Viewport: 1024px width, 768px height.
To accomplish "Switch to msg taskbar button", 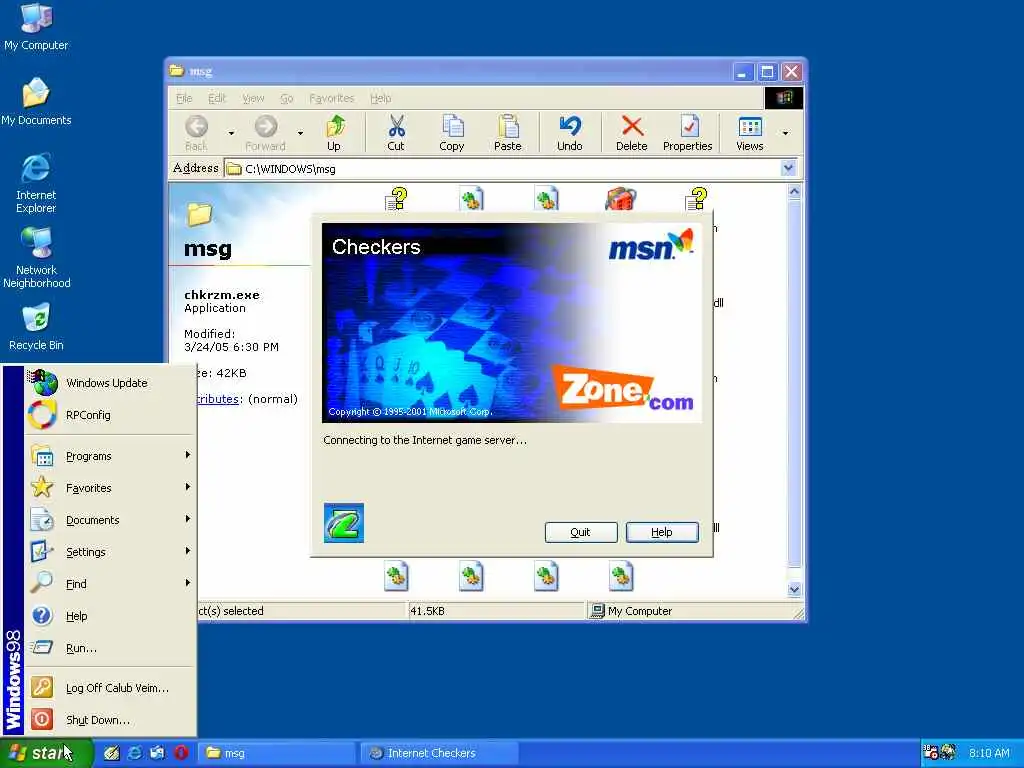I will click(278, 753).
